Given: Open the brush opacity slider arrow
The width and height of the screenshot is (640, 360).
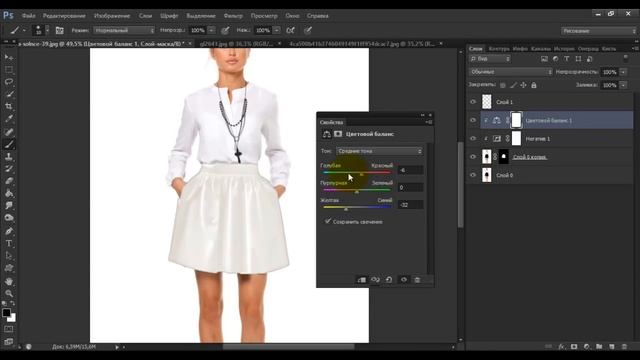Looking at the screenshot, I should tap(211, 31).
